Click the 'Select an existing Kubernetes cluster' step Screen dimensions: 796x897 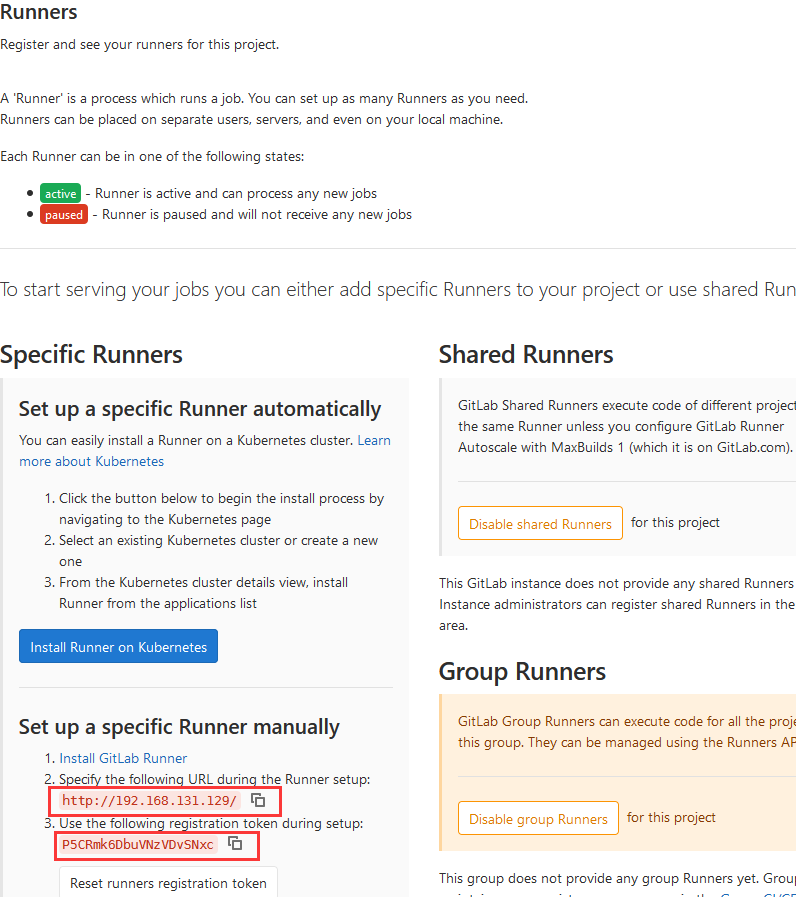coord(219,550)
